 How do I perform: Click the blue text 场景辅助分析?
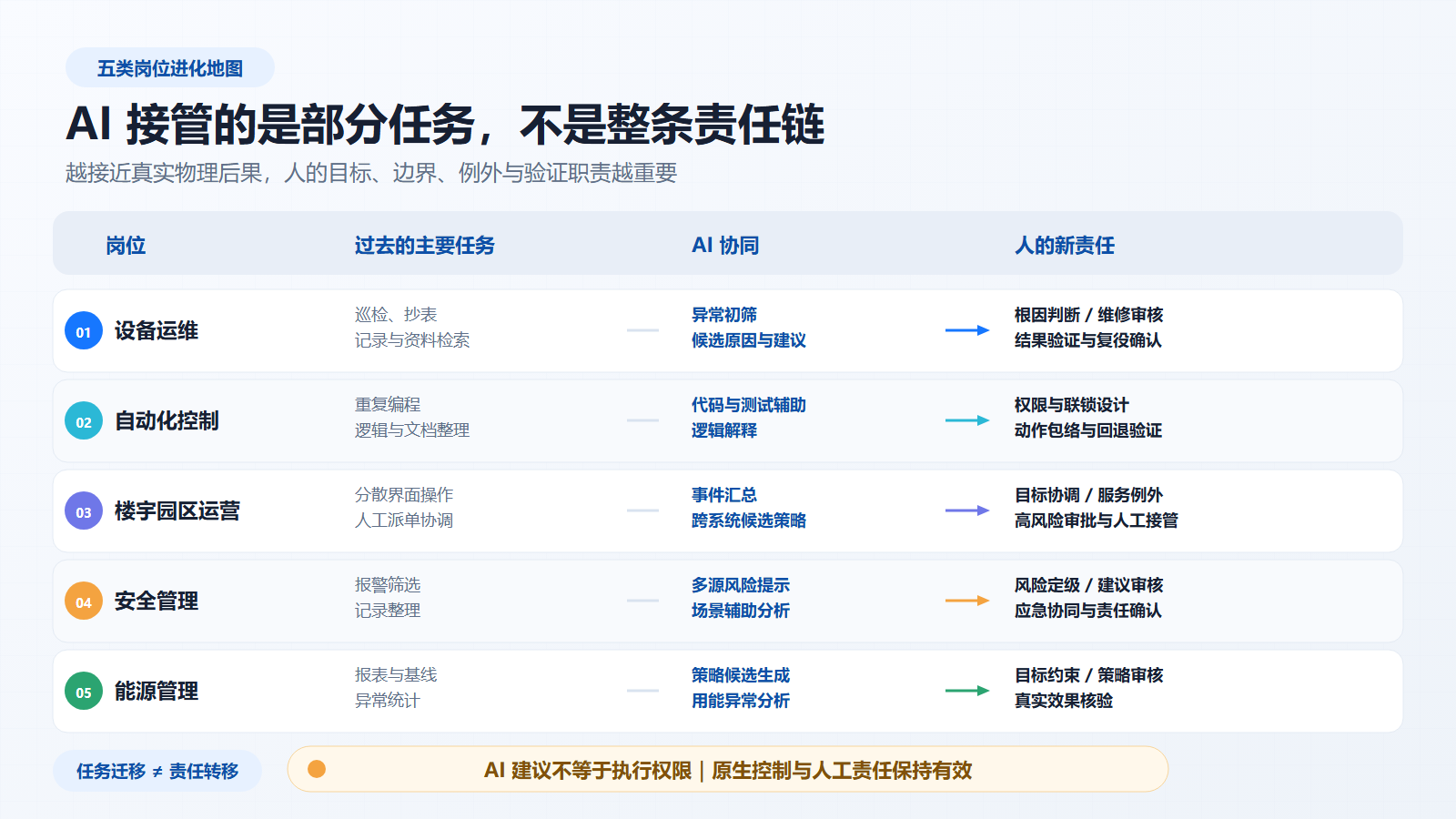[741, 610]
